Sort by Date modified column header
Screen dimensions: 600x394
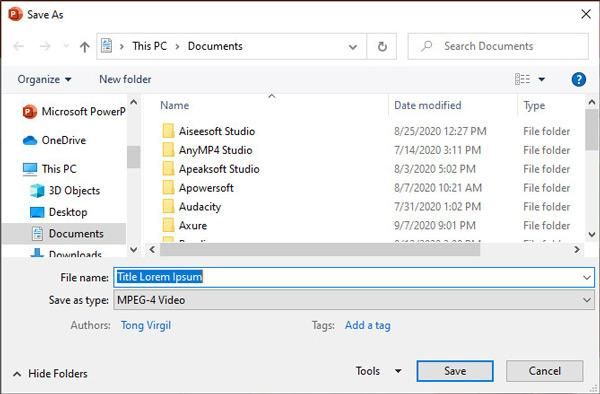[x=427, y=106]
